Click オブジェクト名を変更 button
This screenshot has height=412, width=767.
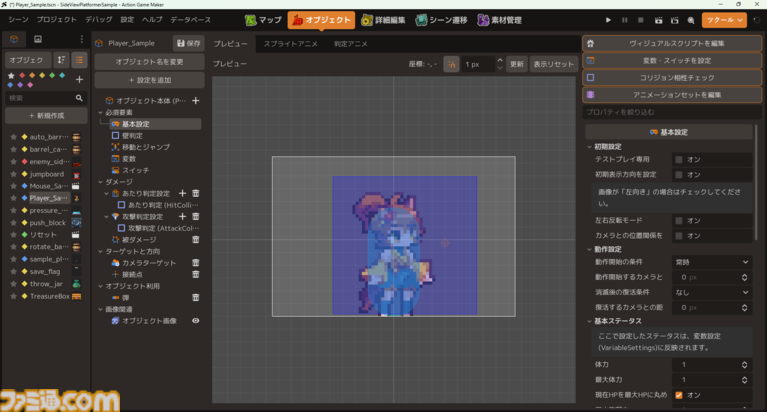click(x=149, y=62)
